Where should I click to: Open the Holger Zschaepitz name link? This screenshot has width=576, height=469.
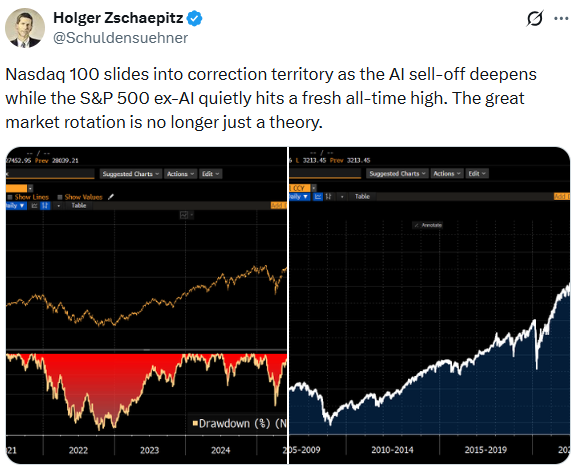118,18
